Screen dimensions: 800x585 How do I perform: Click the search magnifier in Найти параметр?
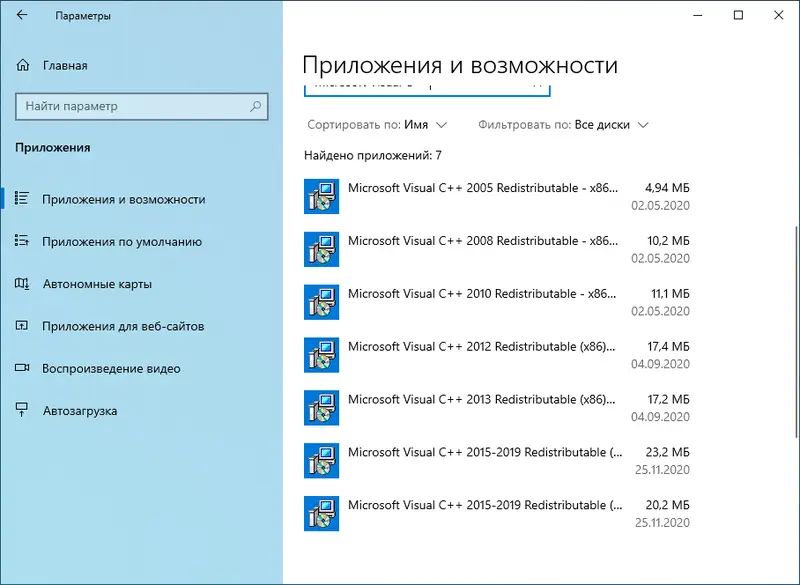(x=255, y=106)
